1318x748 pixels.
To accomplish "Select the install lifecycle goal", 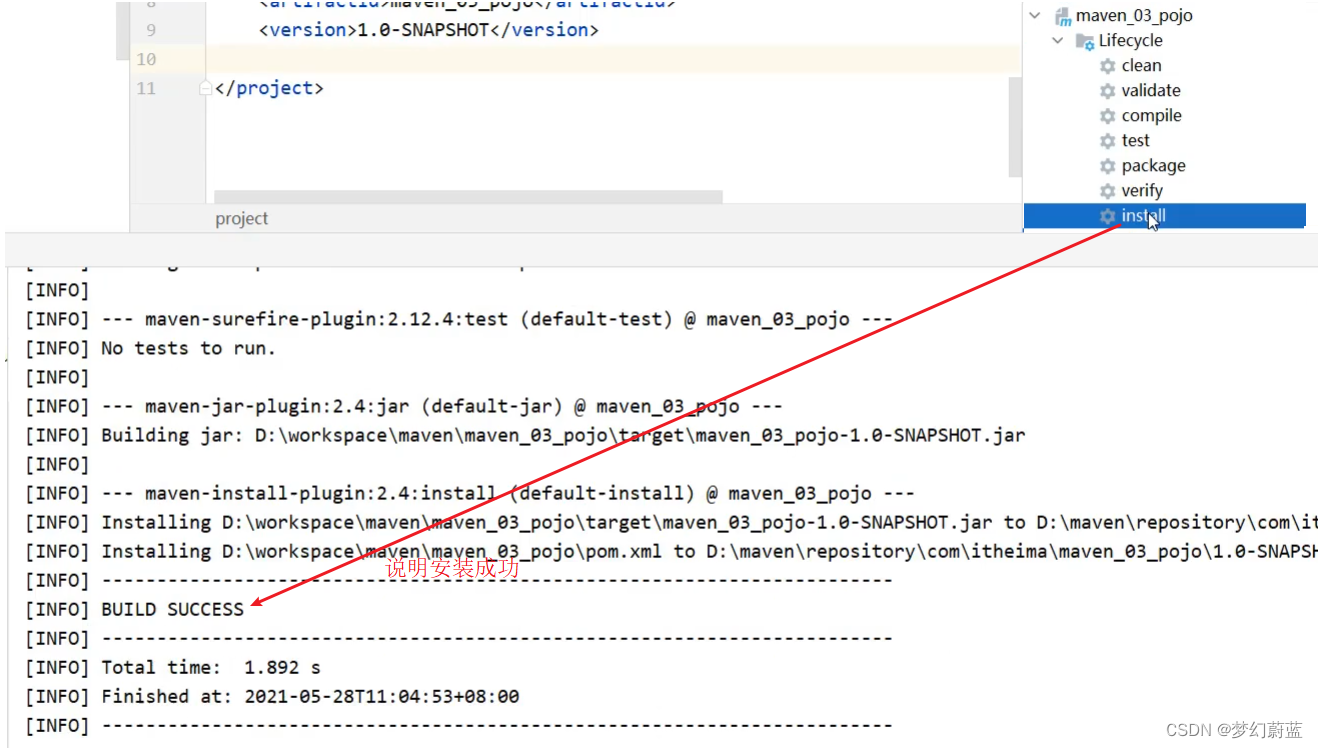I will [x=1143, y=216].
